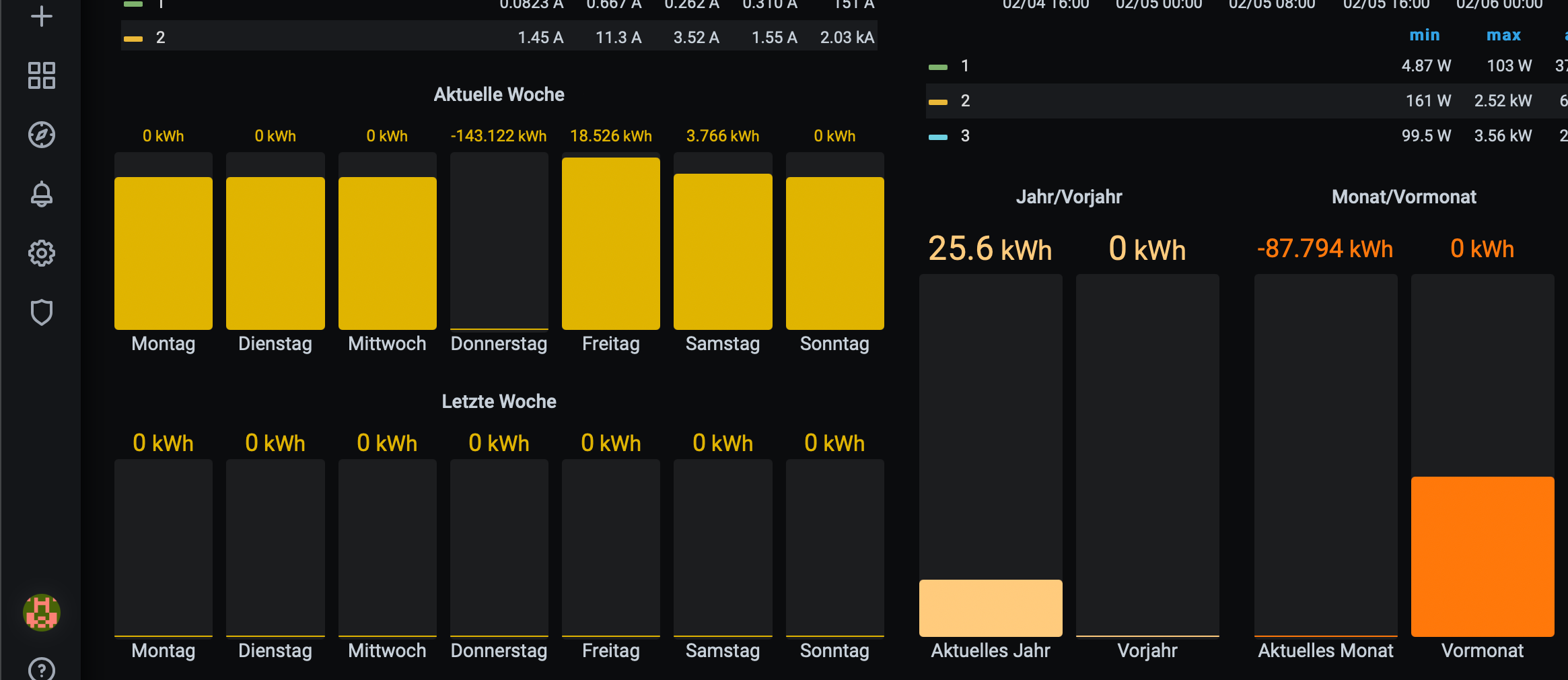Open Server Admin shield icon
This screenshot has height=680, width=1568.
pos(41,312)
